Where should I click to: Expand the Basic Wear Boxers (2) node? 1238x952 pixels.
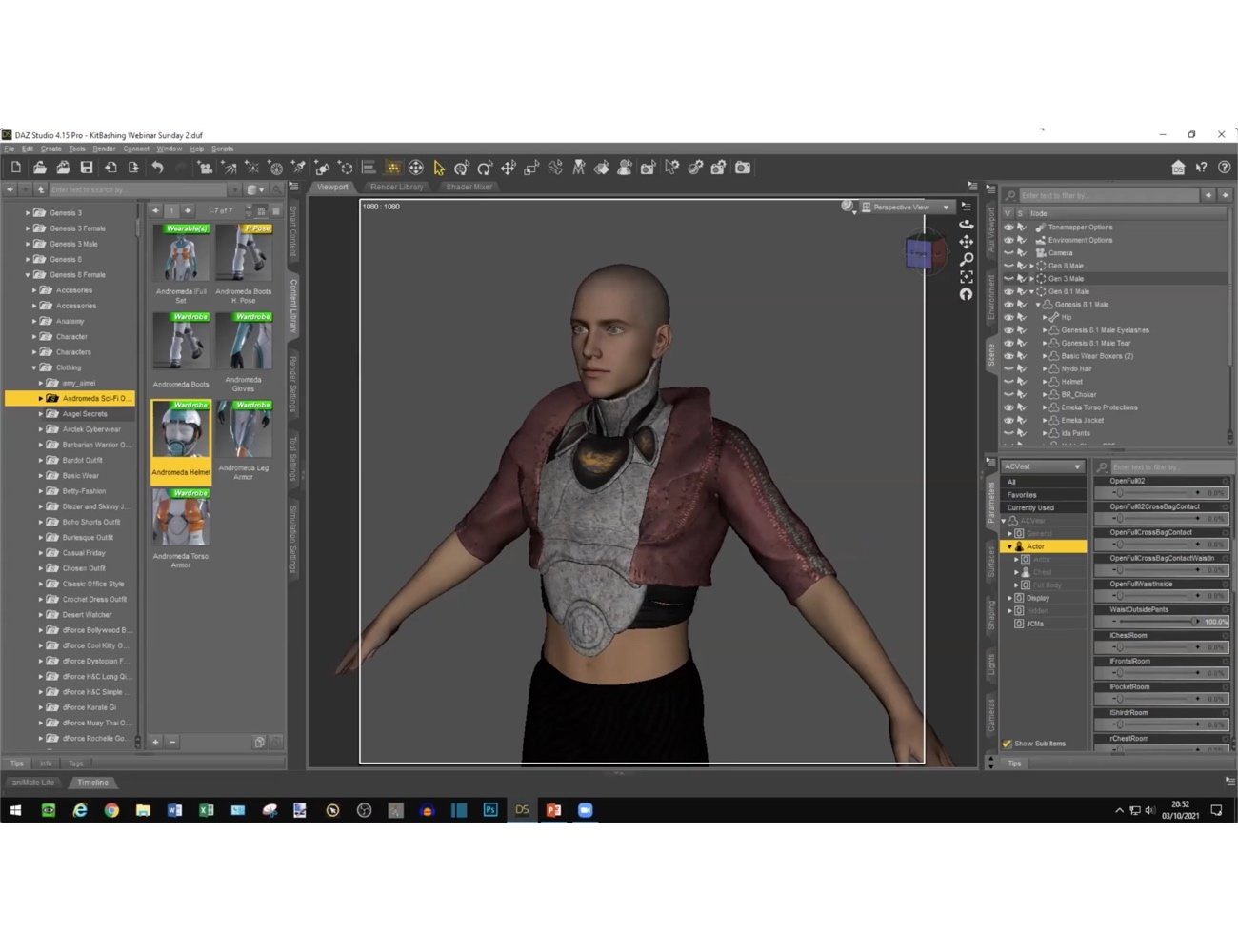[x=1045, y=356]
